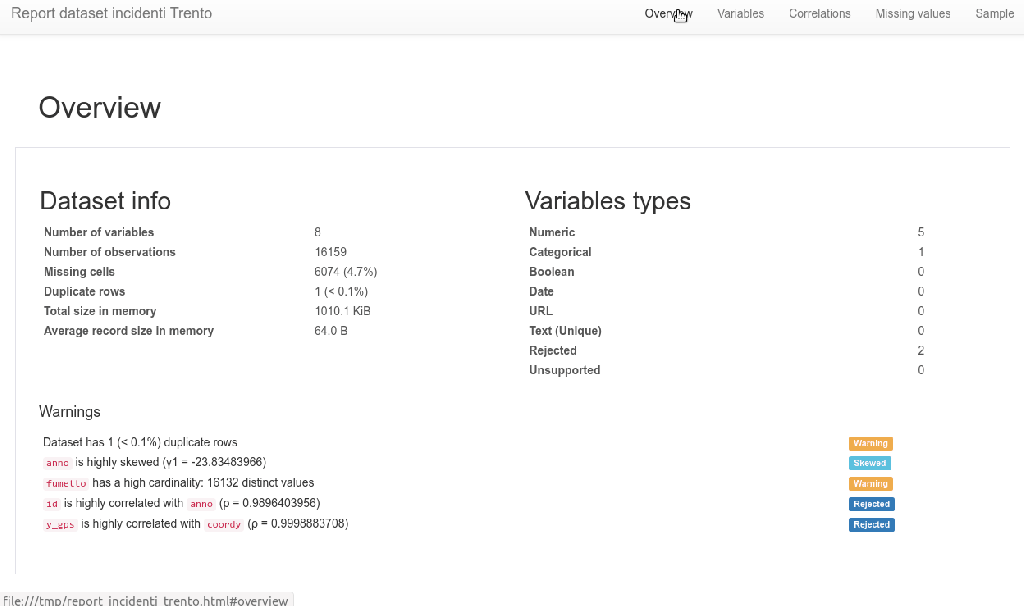The image size is (1024, 606).
Task: Click the Skewed badge for anno
Action: 869,463
